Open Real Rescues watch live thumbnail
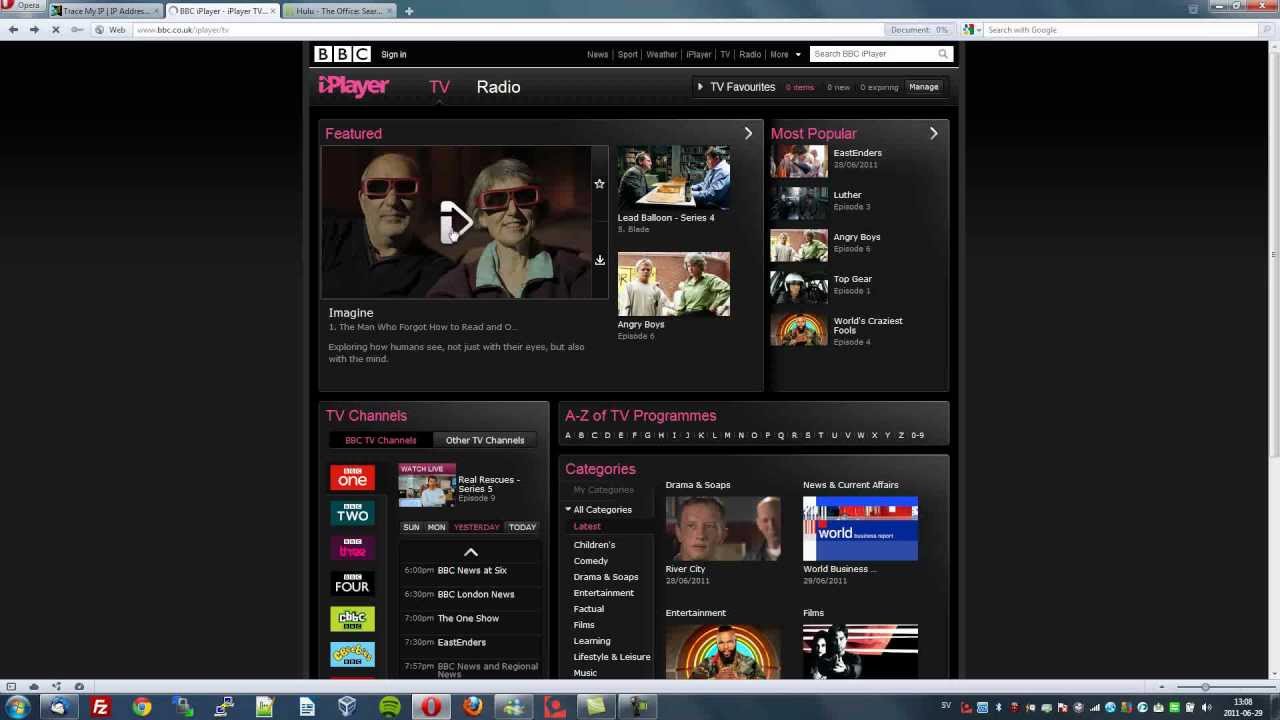Image resolution: width=1280 pixels, height=720 pixels. tap(427, 486)
